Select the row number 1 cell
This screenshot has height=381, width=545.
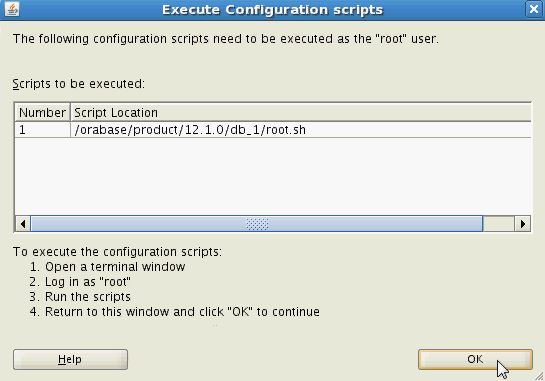[42, 130]
